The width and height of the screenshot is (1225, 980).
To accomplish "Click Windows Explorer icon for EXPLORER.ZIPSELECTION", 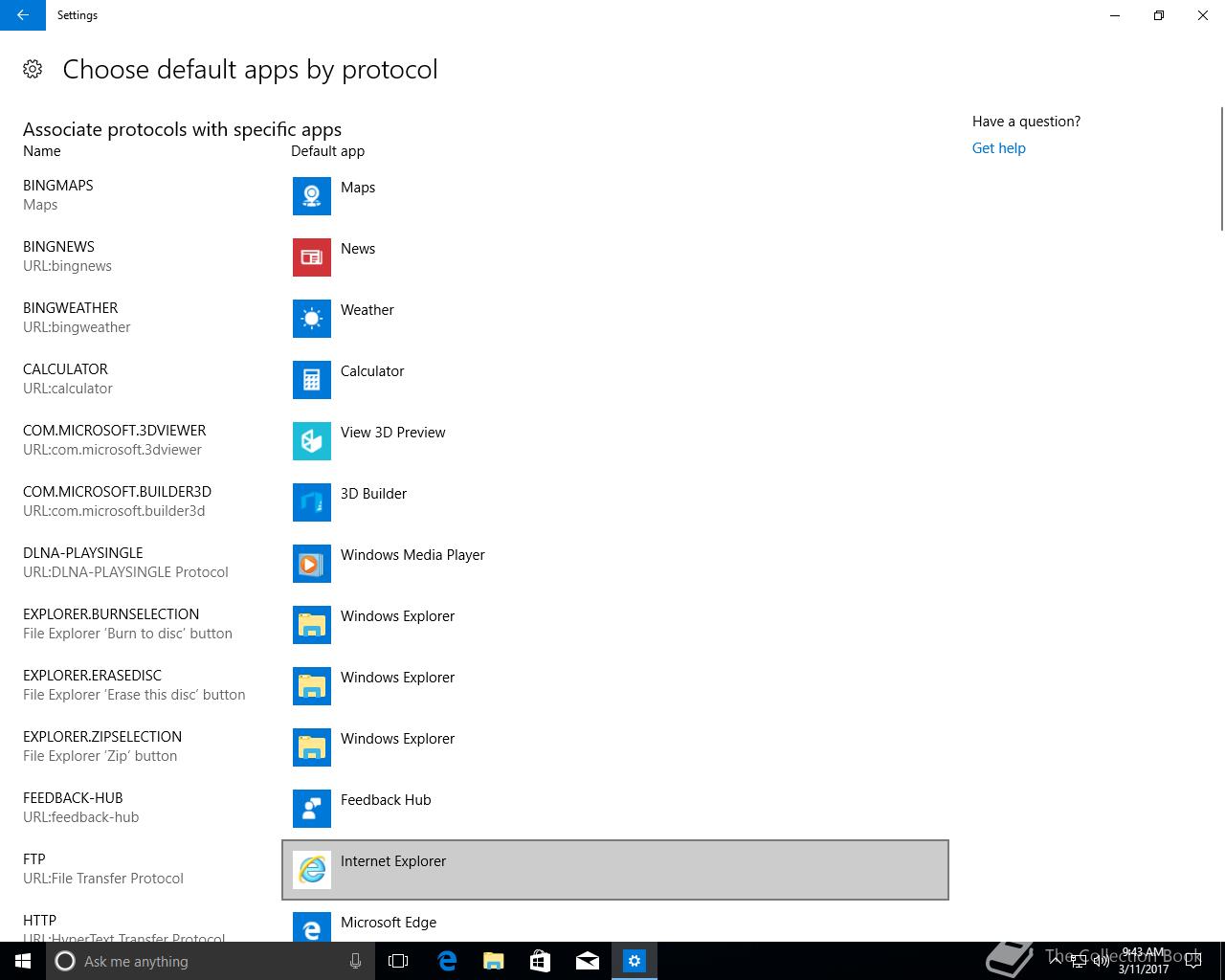I will (312, 747).
